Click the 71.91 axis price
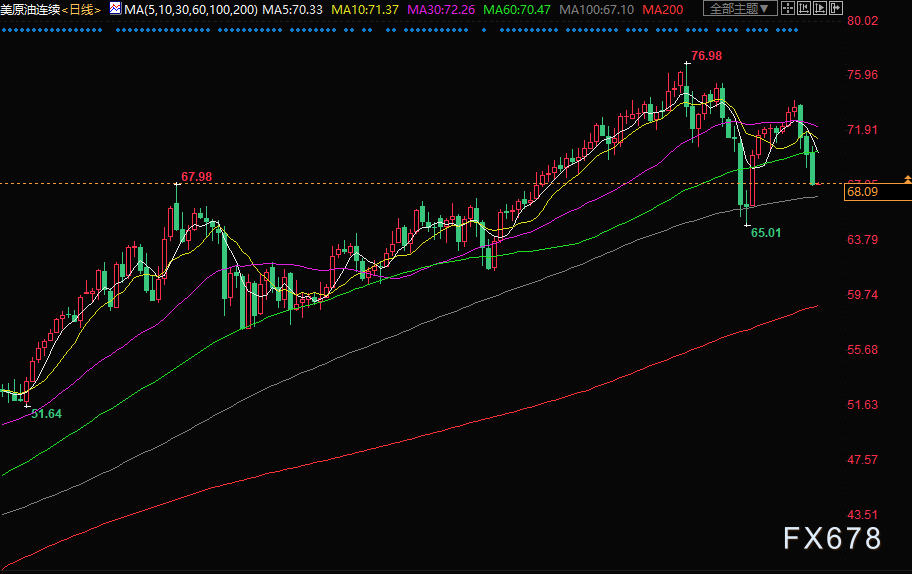Image resolution: width=912 pixels, height=574 pixels. (x=863, y=129)
